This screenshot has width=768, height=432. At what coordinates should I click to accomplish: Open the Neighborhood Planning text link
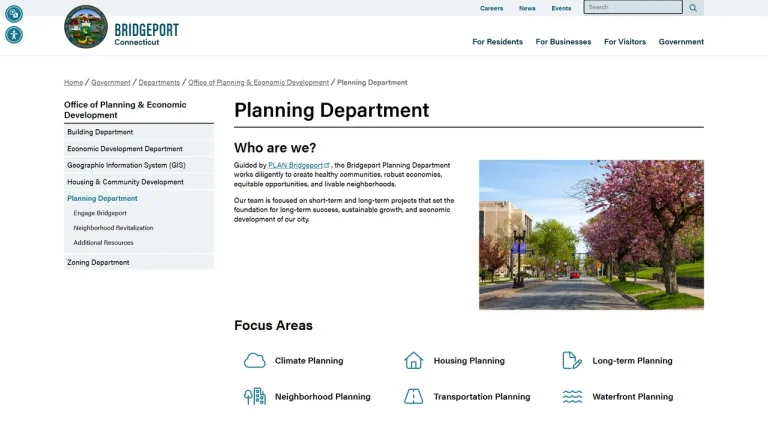[322, 396]
